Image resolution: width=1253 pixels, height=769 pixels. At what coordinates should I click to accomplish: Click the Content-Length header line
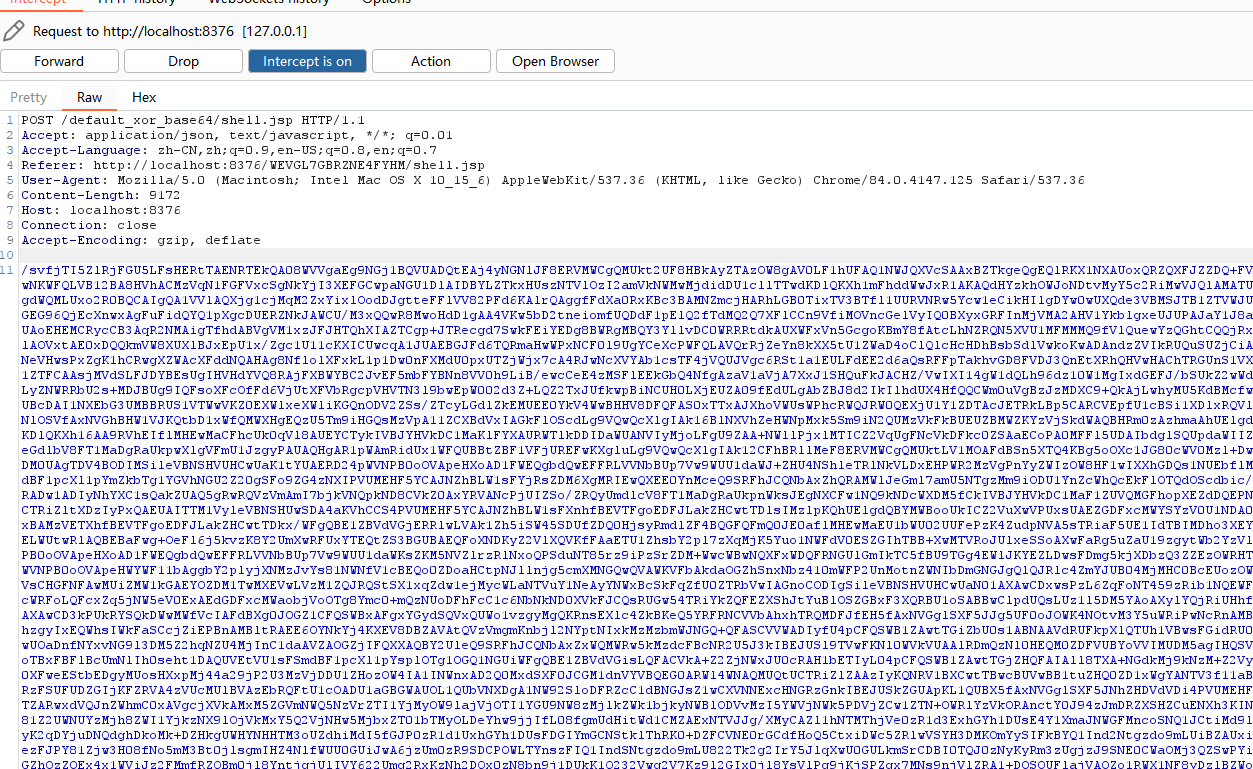pos(100,195)
